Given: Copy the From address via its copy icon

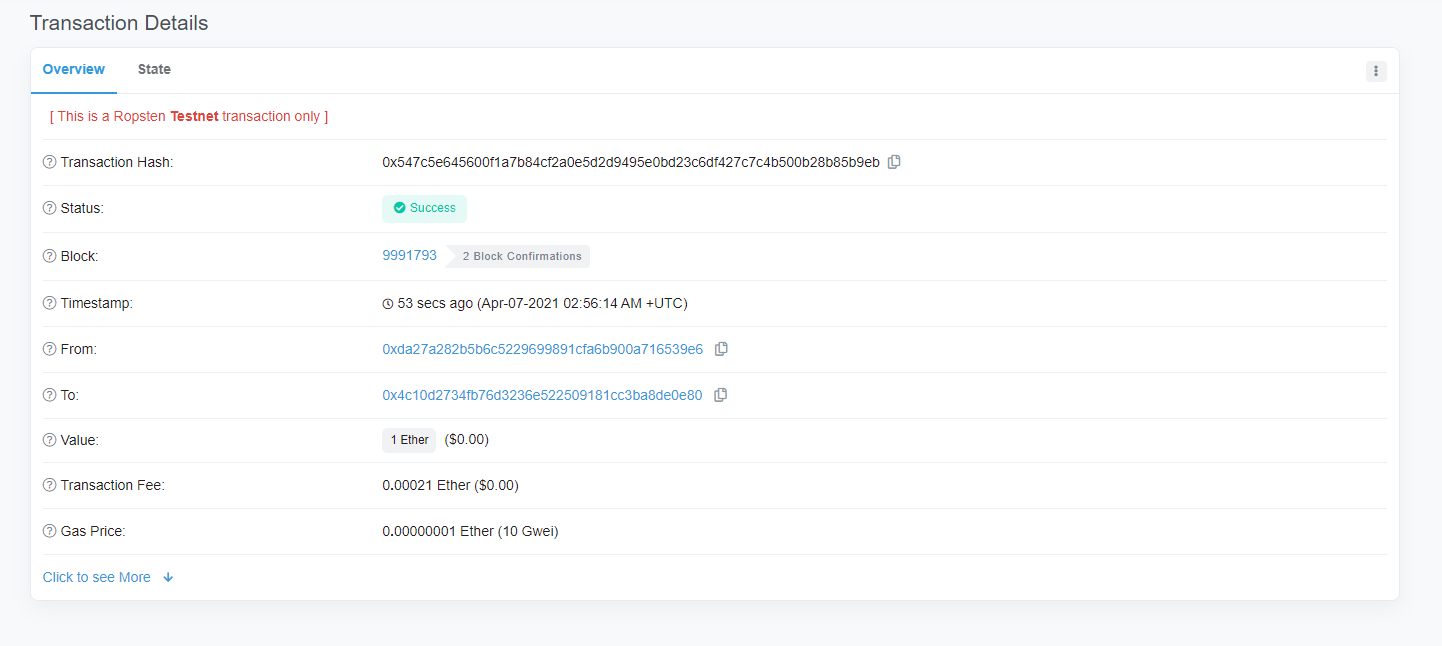Looking at the screenshot, I should 722,348.
